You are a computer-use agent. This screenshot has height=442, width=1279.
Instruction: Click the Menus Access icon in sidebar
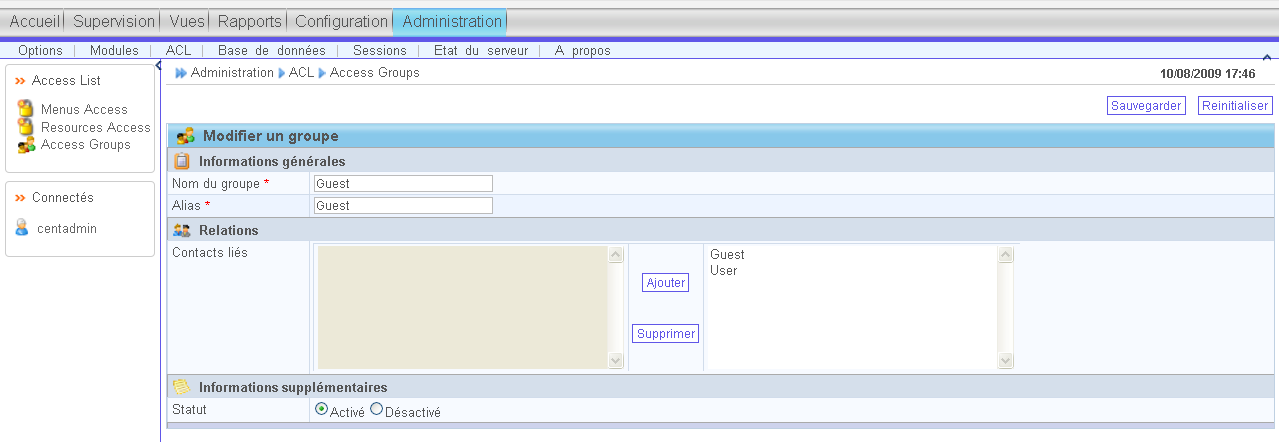25,108
